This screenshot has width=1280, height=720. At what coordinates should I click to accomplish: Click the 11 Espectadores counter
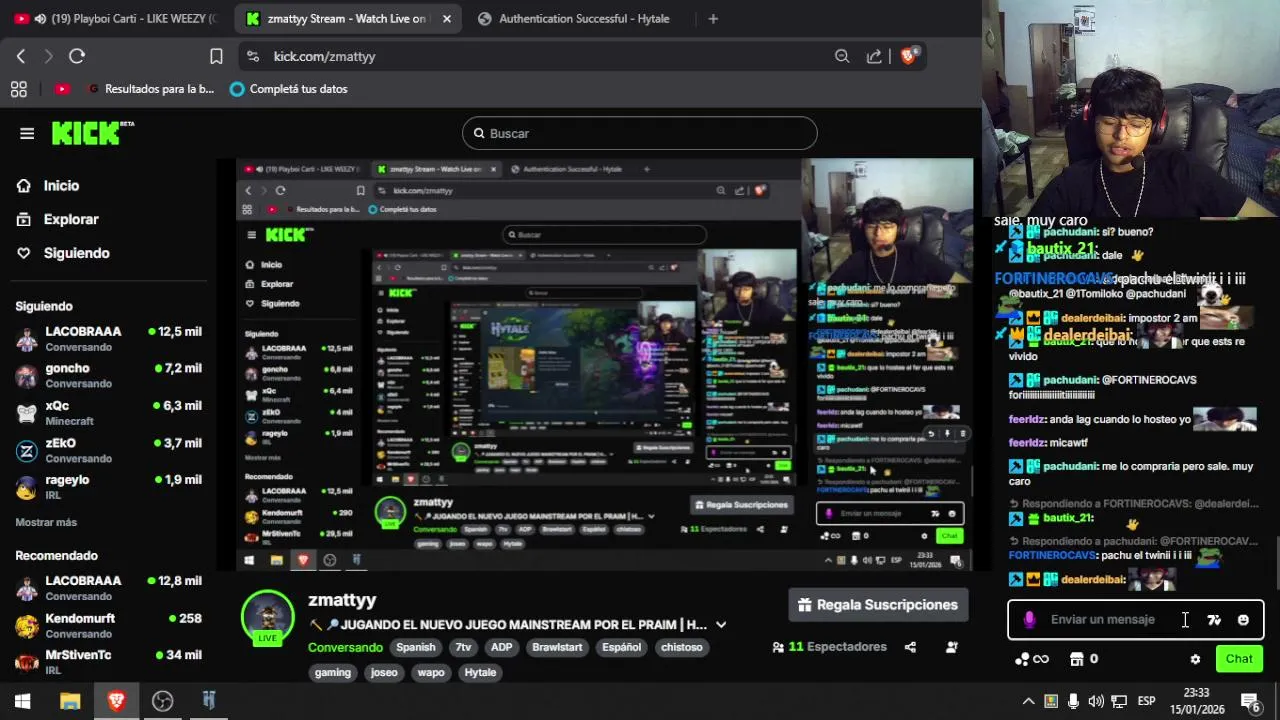829,647
